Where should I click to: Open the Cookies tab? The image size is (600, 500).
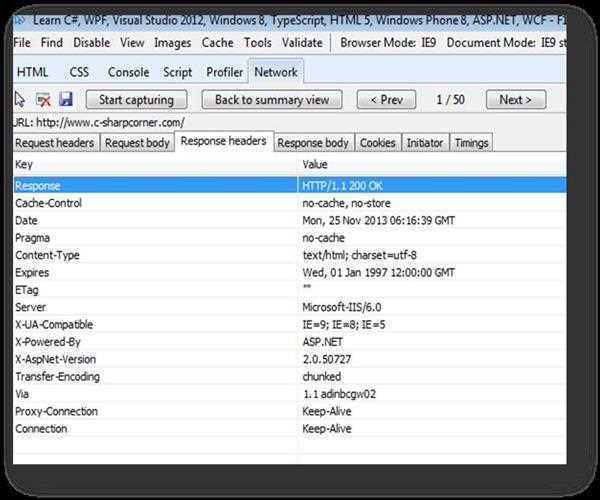(377, 143)
